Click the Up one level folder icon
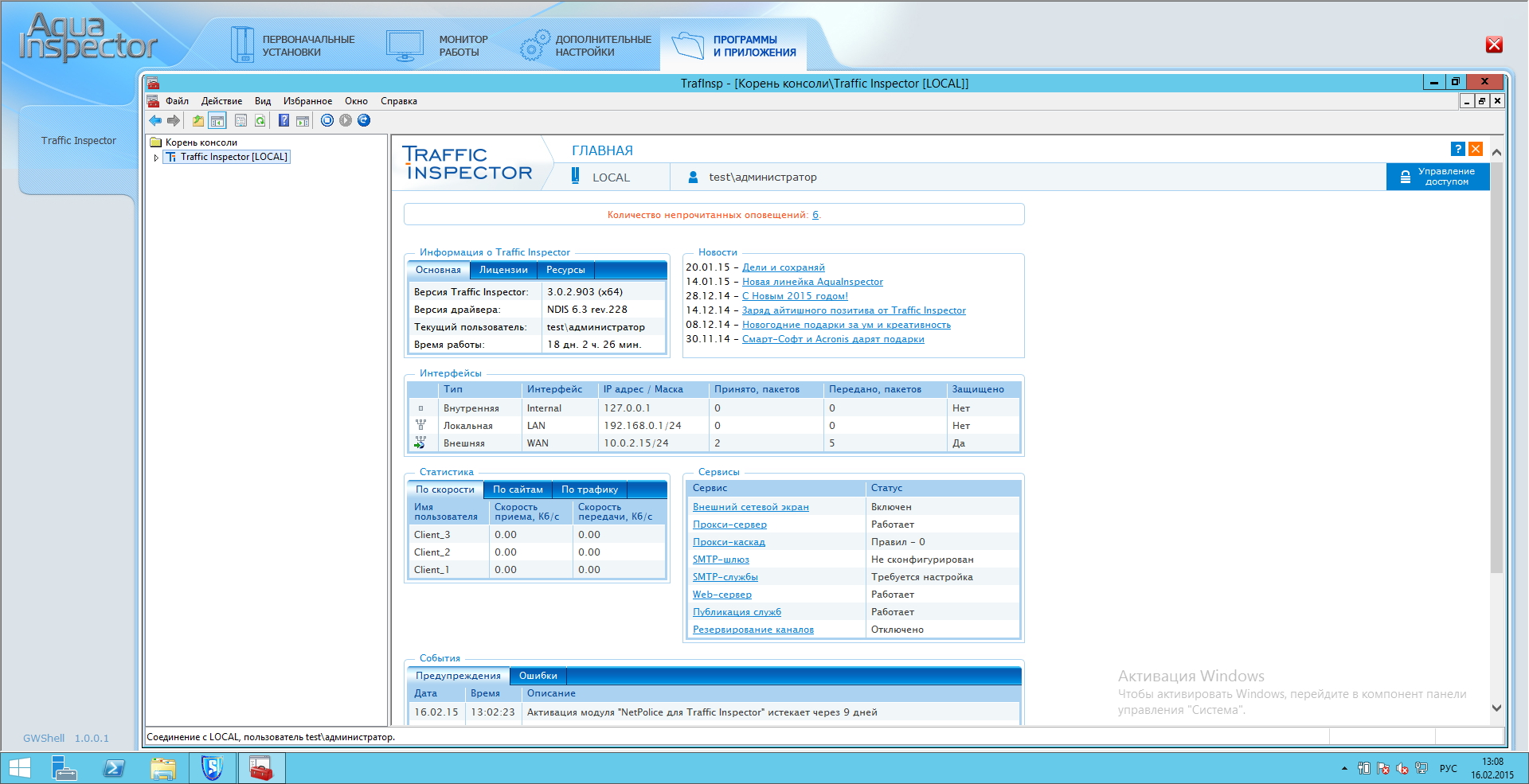This screenshot has height=784, width=1529. click(197, 120)
